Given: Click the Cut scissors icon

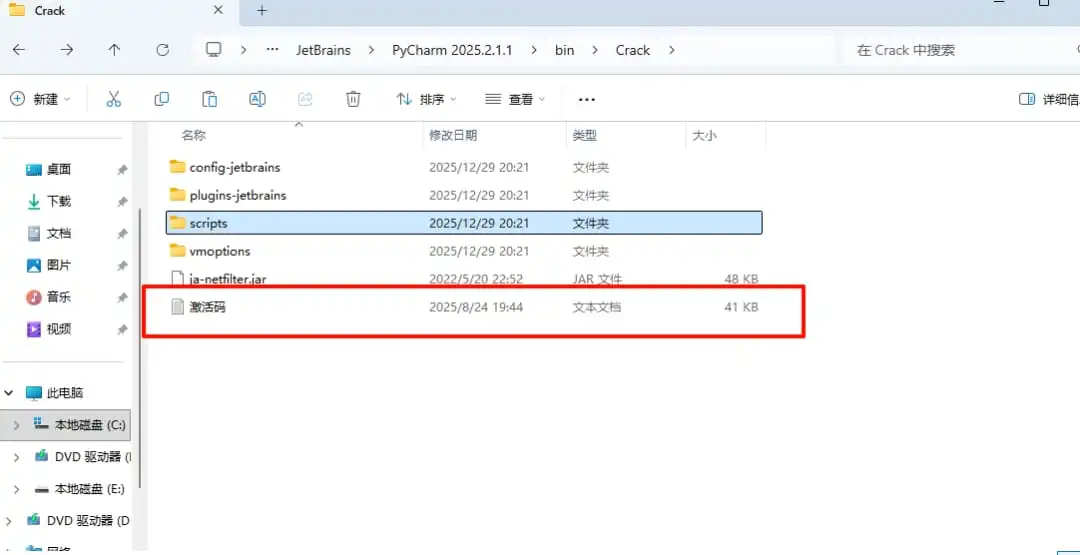Looking at the screenshot, I should coord(114,99).
